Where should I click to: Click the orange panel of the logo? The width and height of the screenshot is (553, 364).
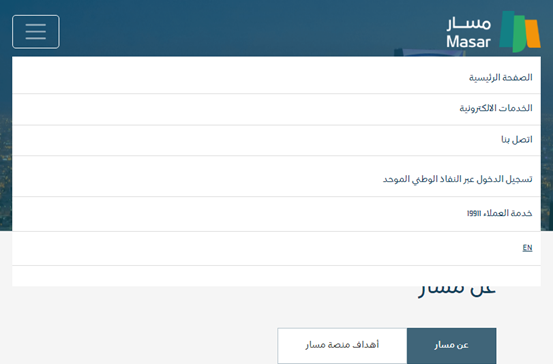[533, 34]
